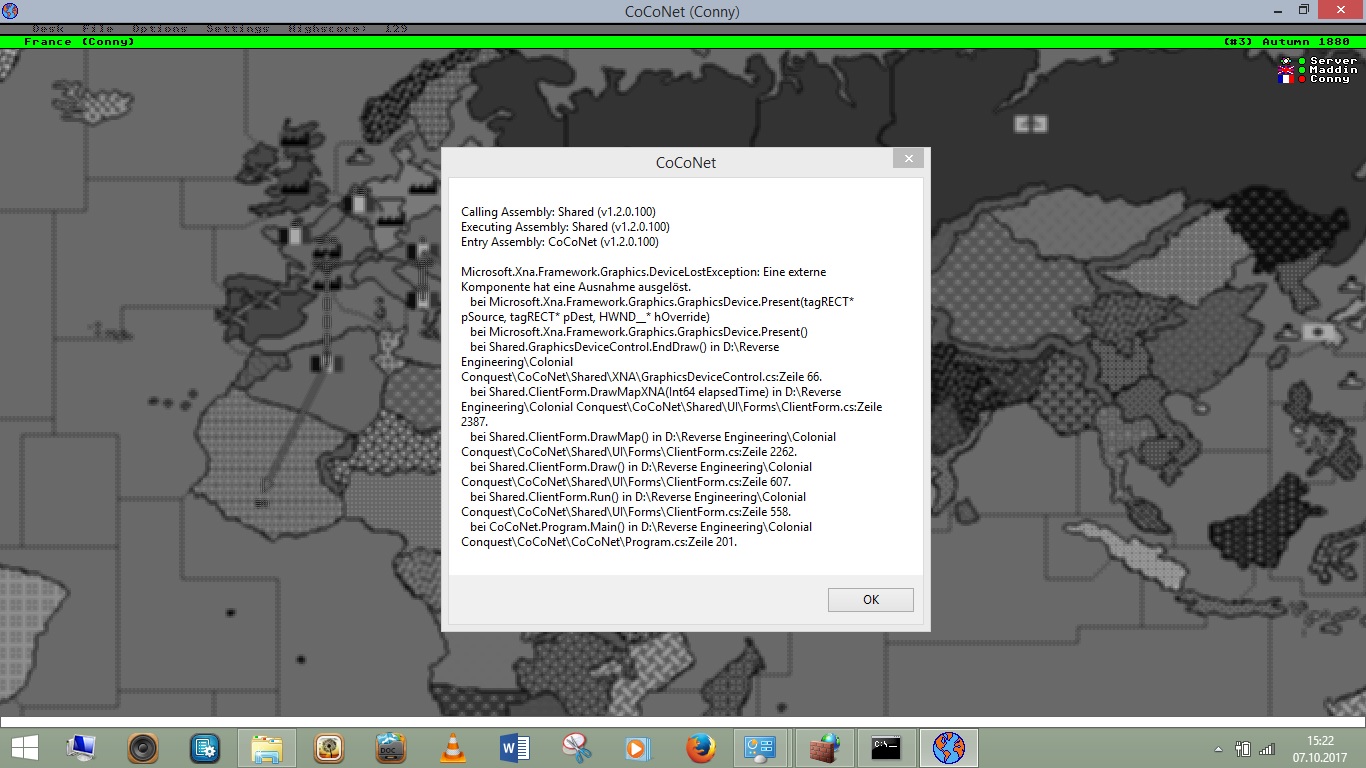
Task: Click the network signal tray icon
Action: click(x=1267, y=748)
